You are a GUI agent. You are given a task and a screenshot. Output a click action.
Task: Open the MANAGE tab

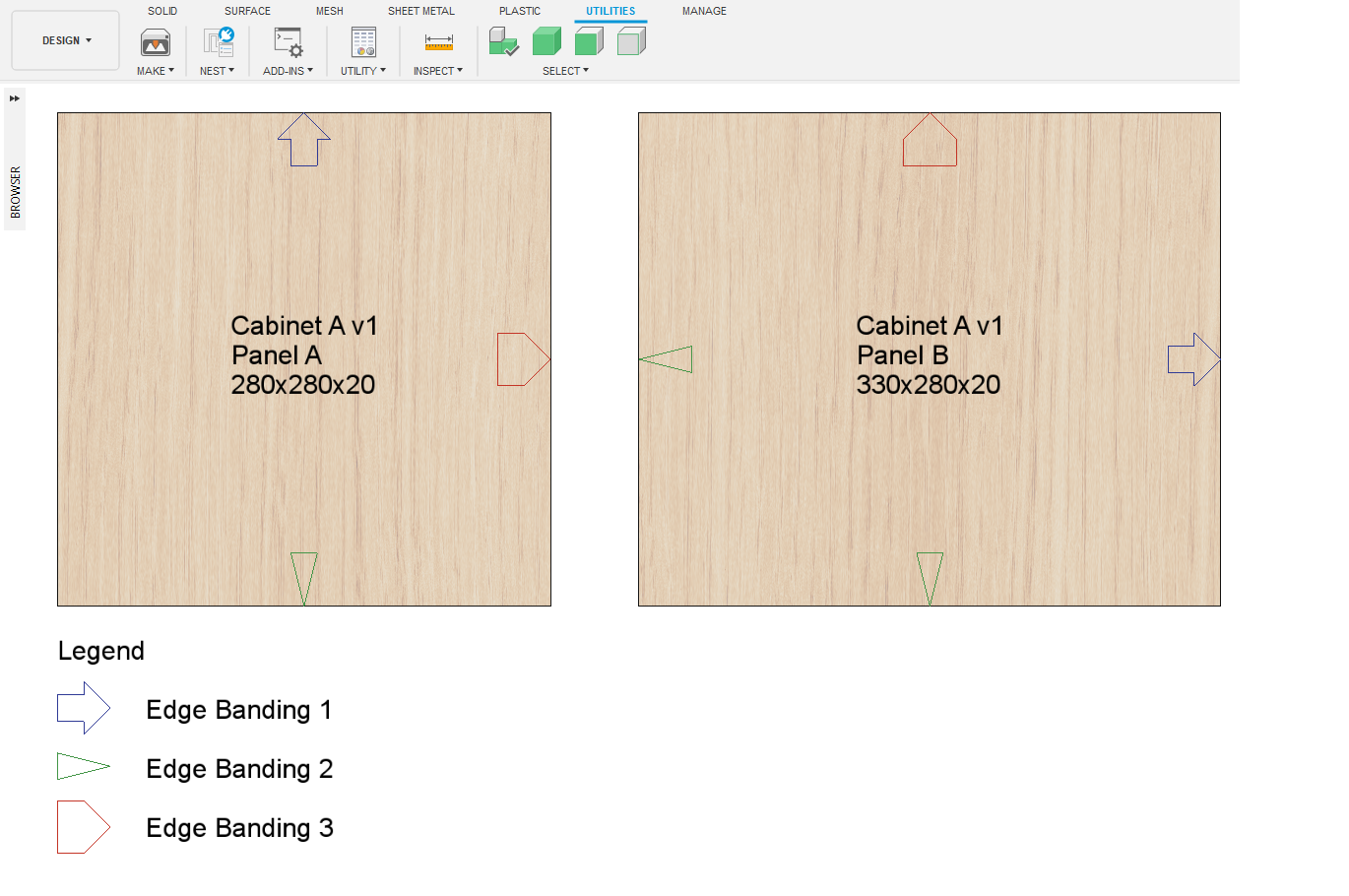(x=704, y=11)
